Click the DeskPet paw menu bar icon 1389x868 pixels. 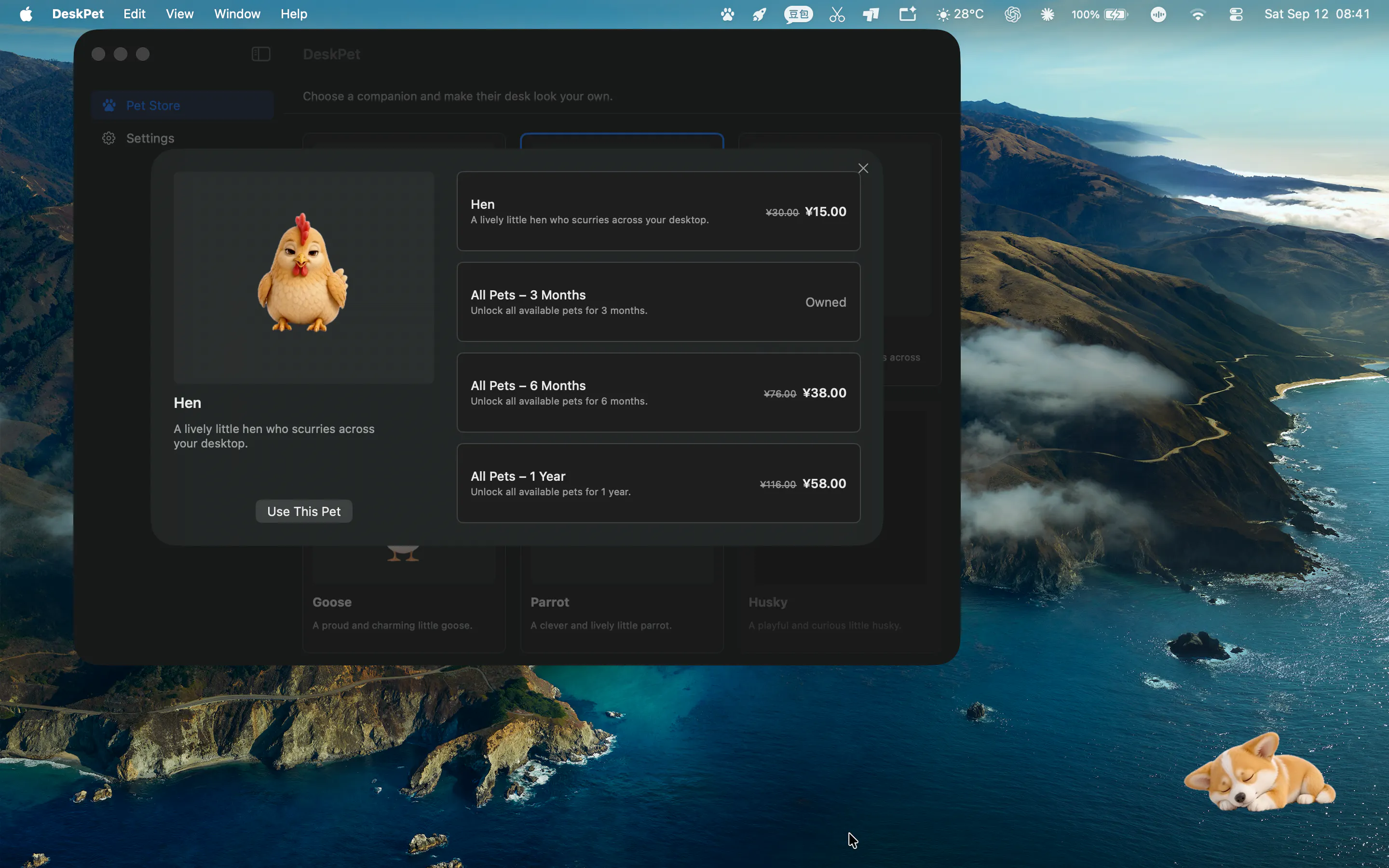(727, 14)
